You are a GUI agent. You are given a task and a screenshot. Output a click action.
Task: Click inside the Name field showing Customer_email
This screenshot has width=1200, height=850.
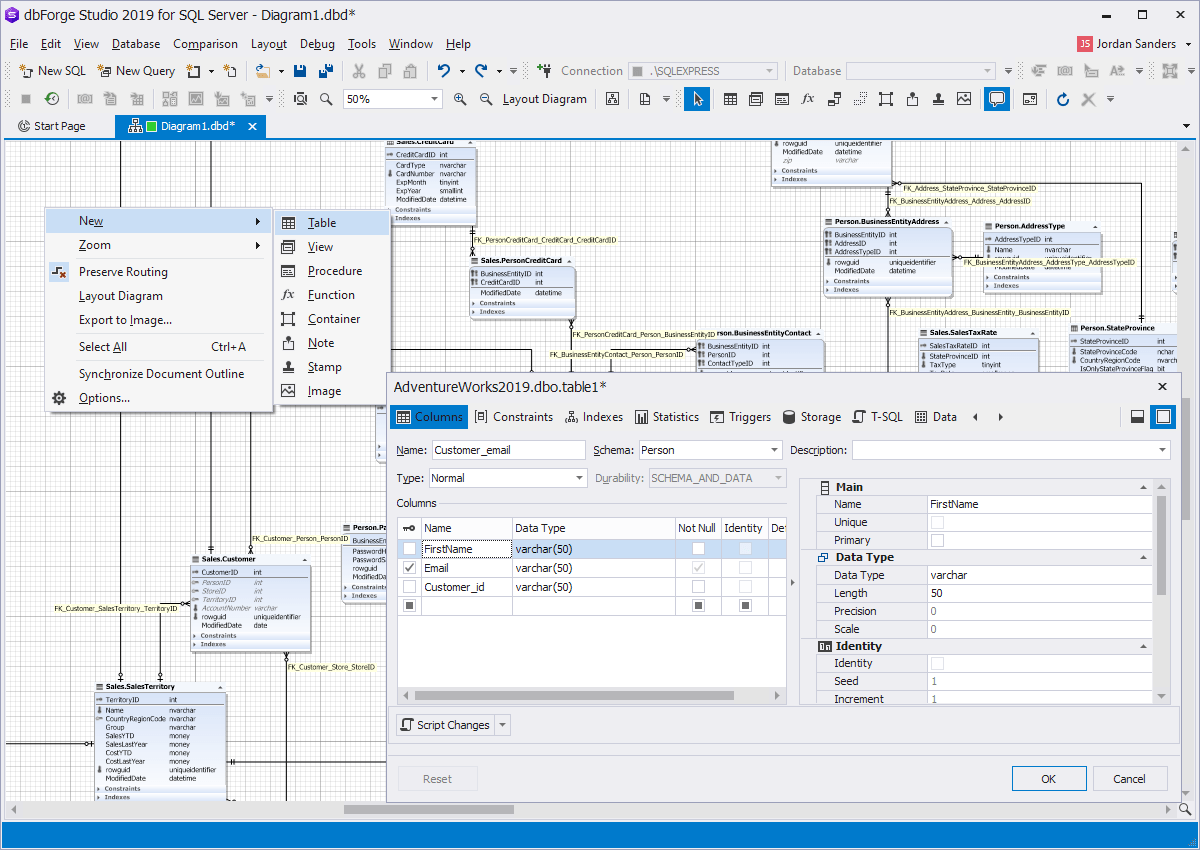point(507,450)
